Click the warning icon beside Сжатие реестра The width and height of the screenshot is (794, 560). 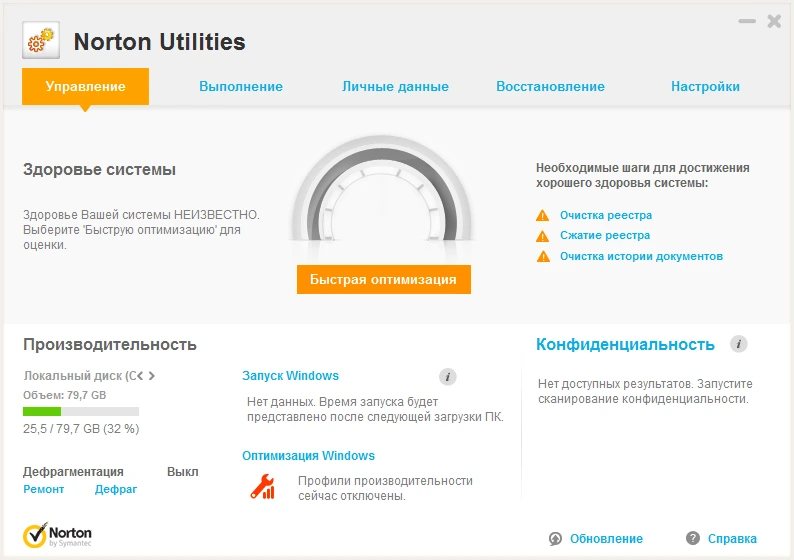pyautogui.click(x=542, y=236)
